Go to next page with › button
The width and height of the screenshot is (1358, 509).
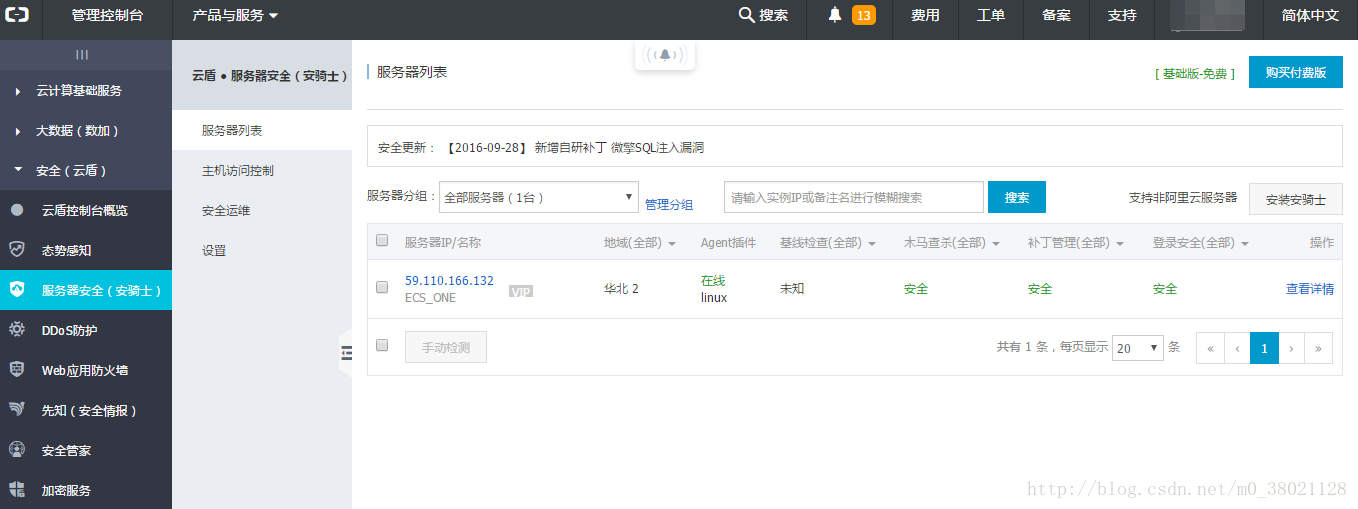click(x=1291, y=348)
